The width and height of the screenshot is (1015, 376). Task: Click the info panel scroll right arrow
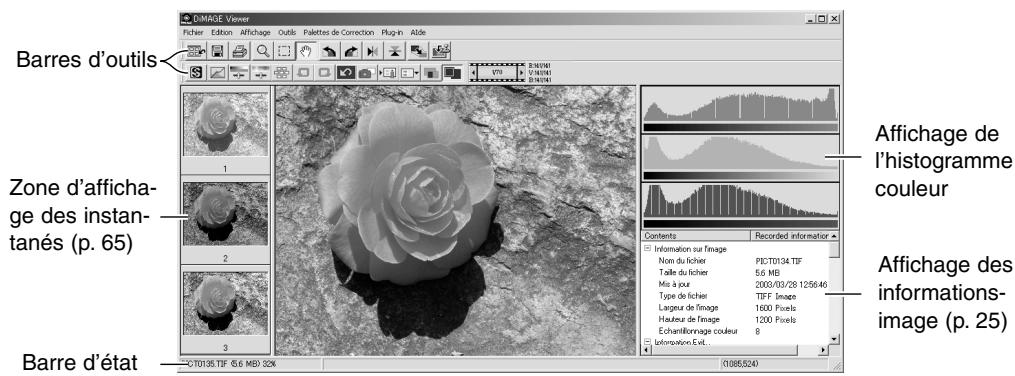tap(823, 350)
